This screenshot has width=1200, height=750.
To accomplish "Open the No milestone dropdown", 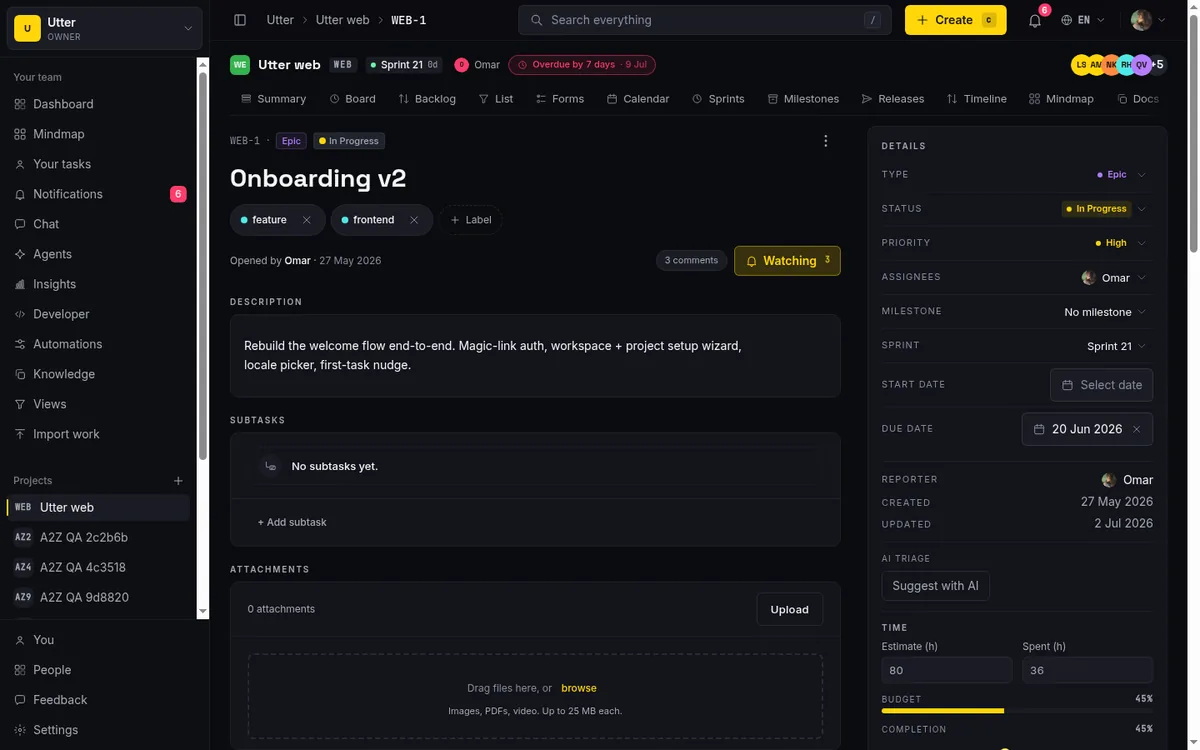I will pos(1105,312).
